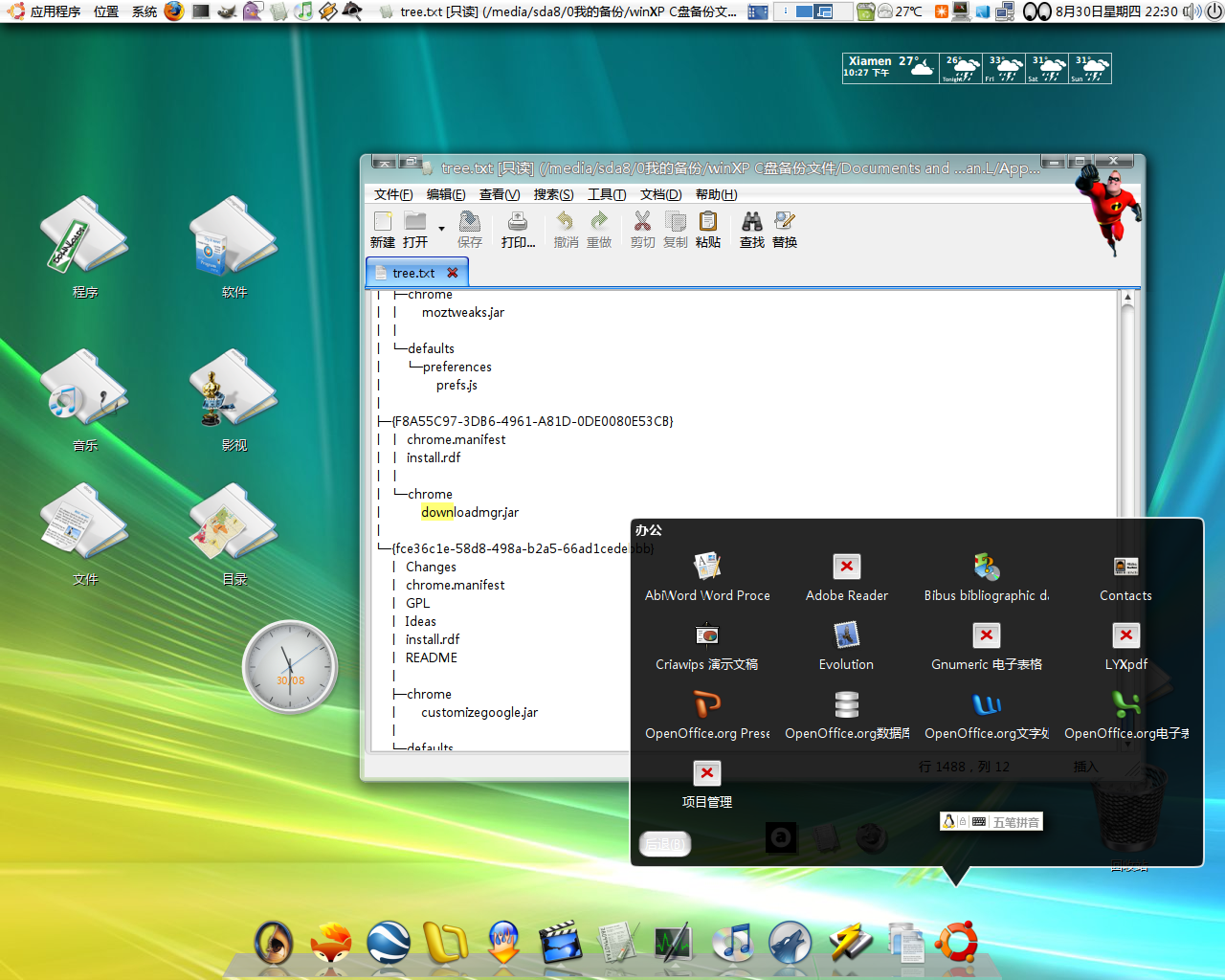Click the Find (查找) binoculars icon
The width and height of the screenshot is (1225, 980).
(x=752, y=230)
